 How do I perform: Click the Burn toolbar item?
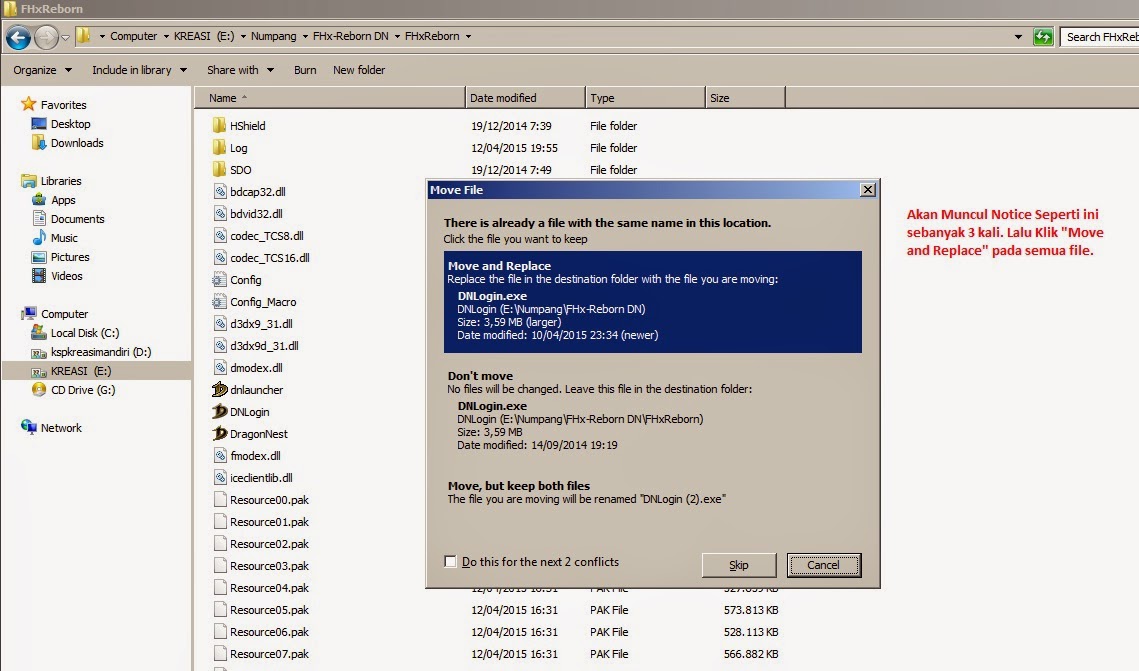click(x=304, y=70)
